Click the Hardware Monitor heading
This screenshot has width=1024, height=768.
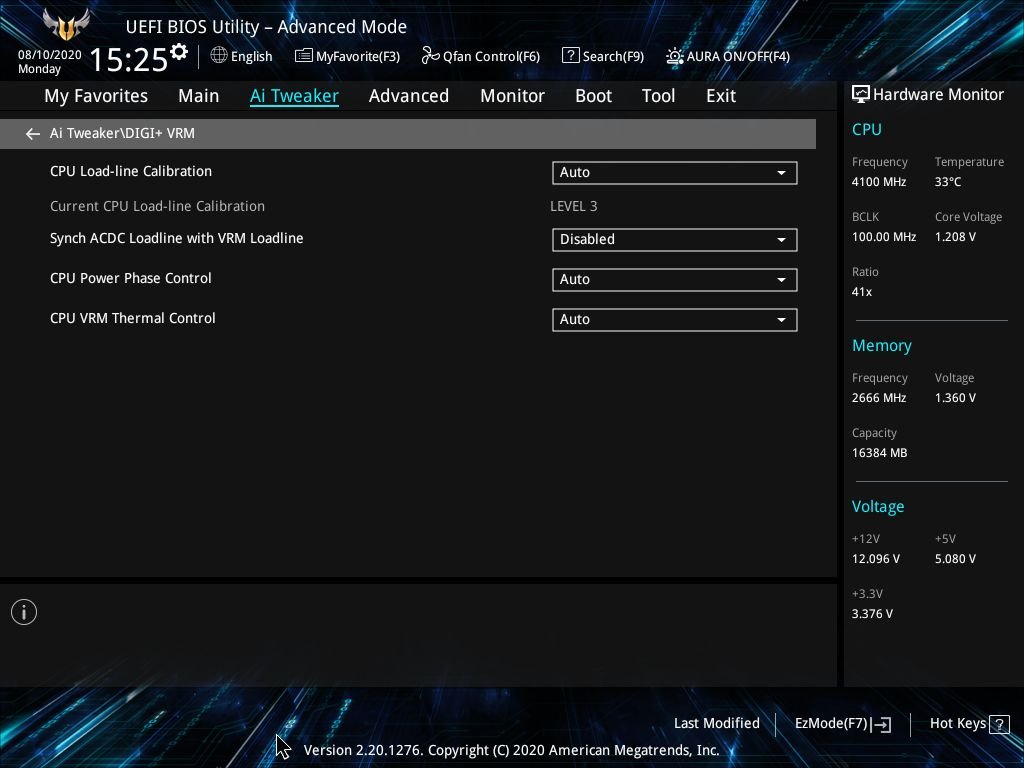tap(938, 95)
